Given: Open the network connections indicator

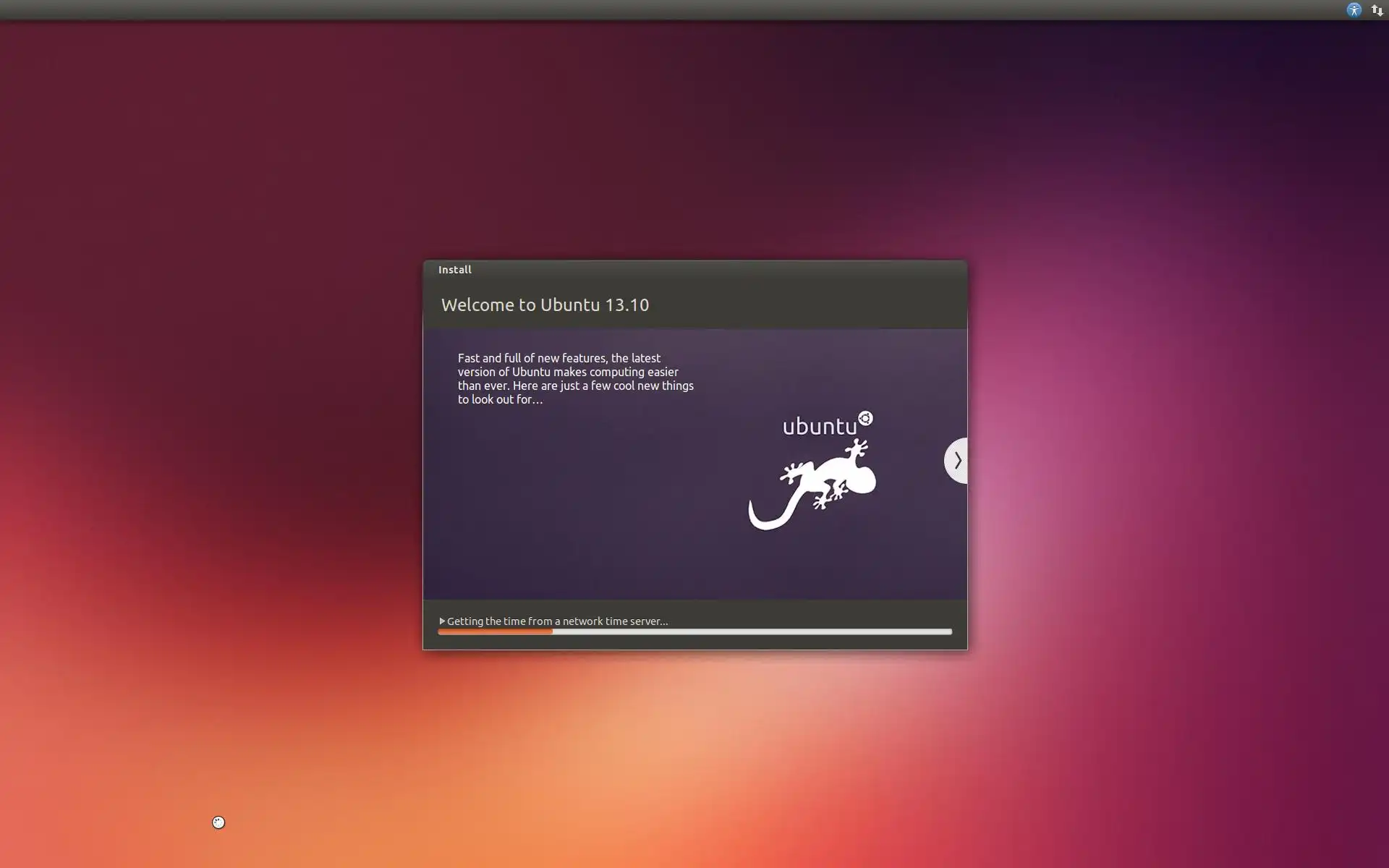Looking at the screenshot, I should click(1377, 10).
